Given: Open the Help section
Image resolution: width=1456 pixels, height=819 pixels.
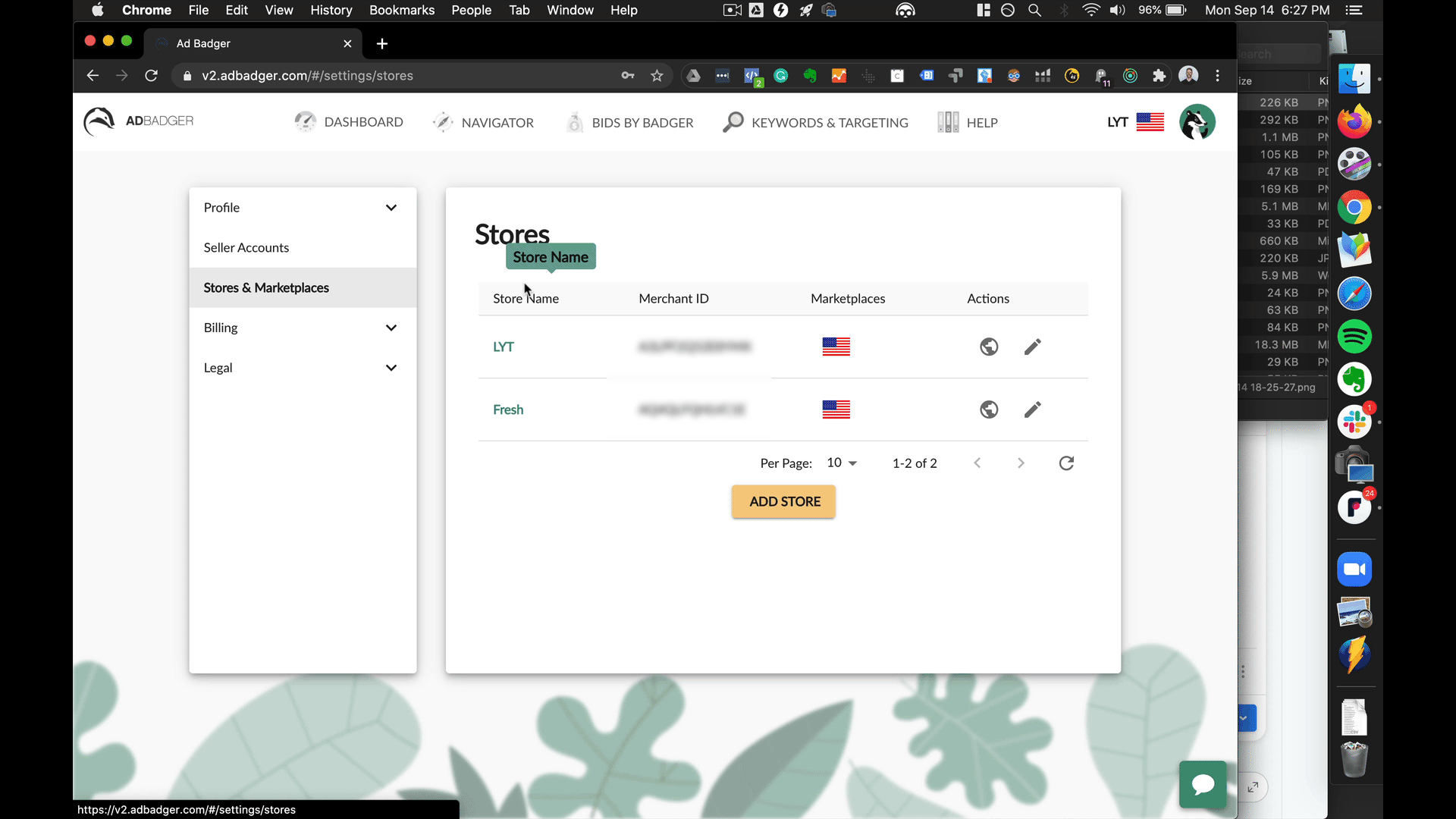Looking at the screenshot, I should [968, 122].
